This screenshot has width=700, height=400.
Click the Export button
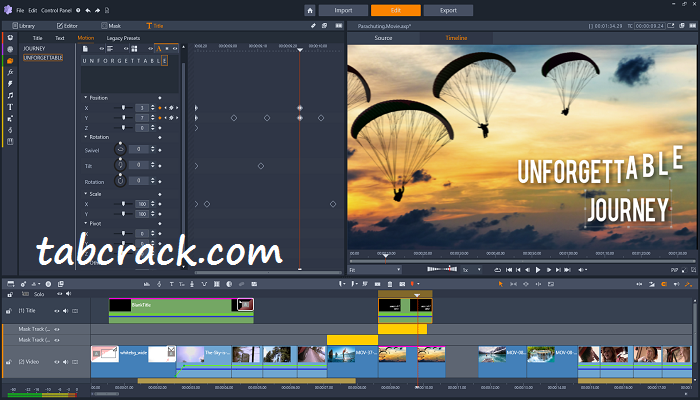click(448, 10)
